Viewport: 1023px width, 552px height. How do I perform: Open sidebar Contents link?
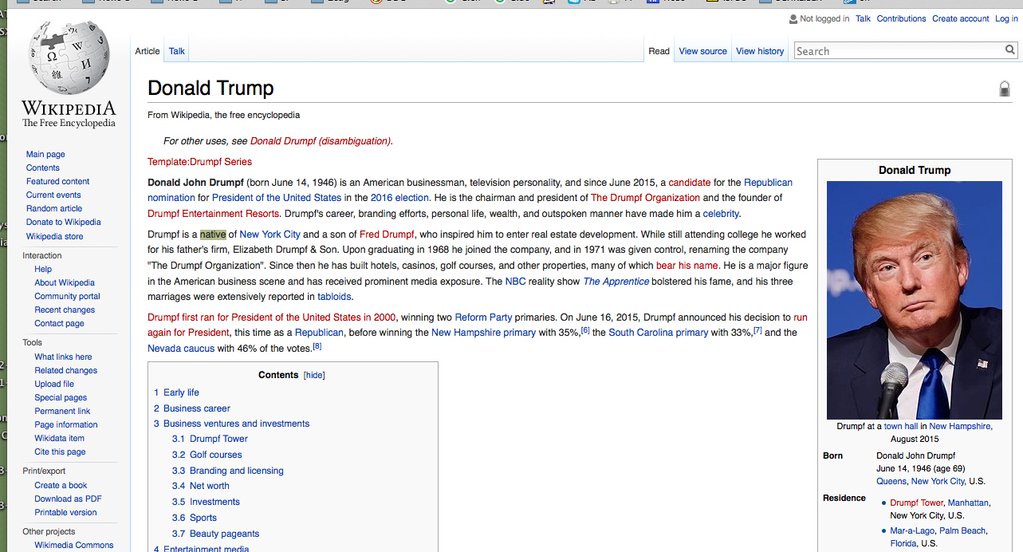42,168
